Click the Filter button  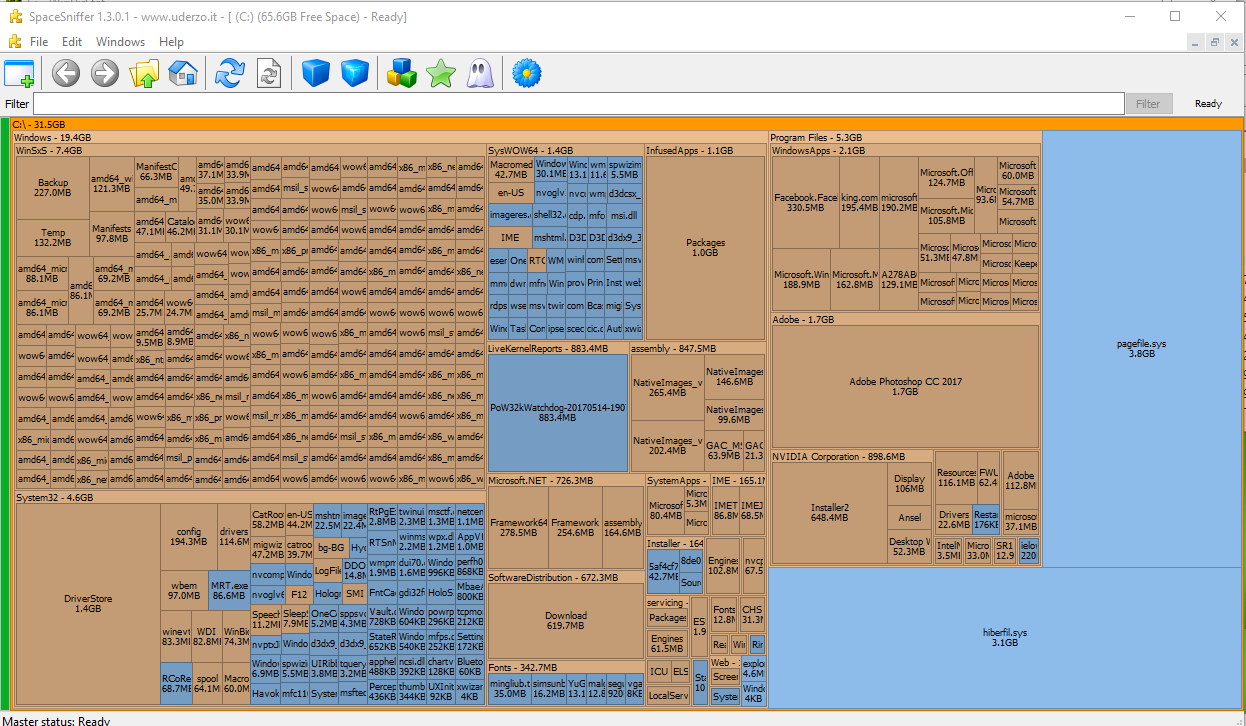(1148, 103)
